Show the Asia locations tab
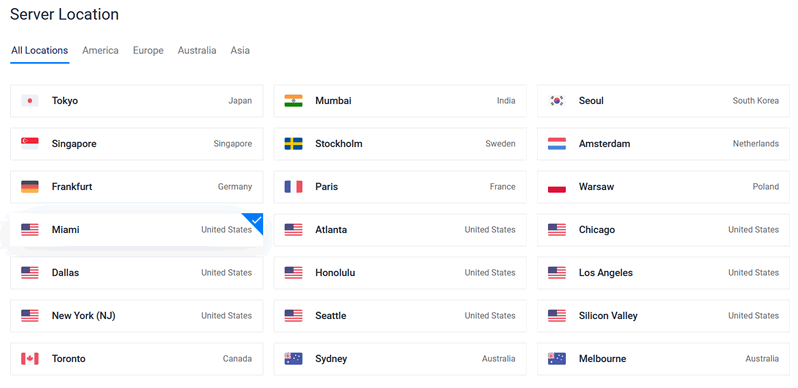798x388 pixels. (240, 50)
